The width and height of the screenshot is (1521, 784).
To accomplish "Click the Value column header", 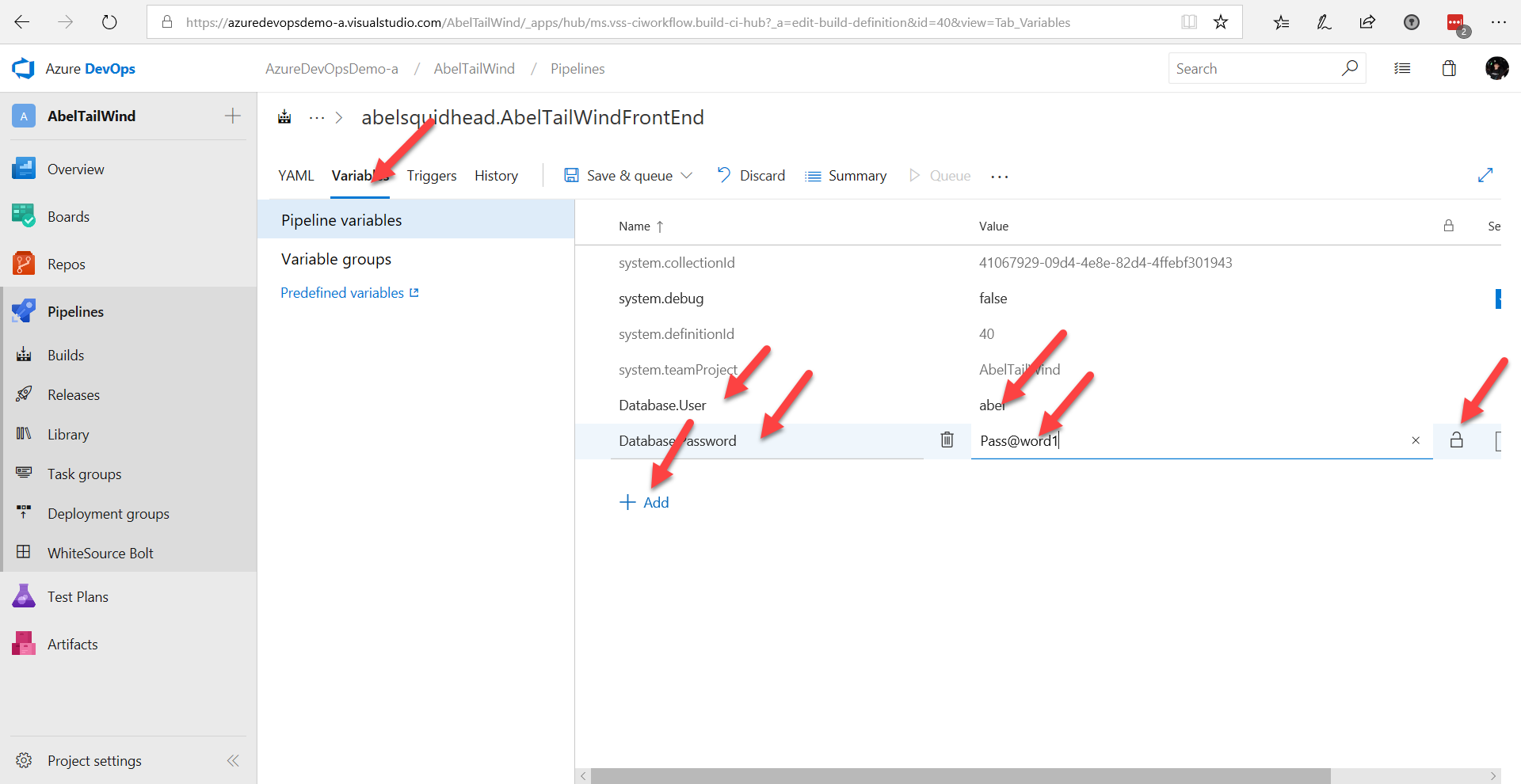I will [993, 226].
